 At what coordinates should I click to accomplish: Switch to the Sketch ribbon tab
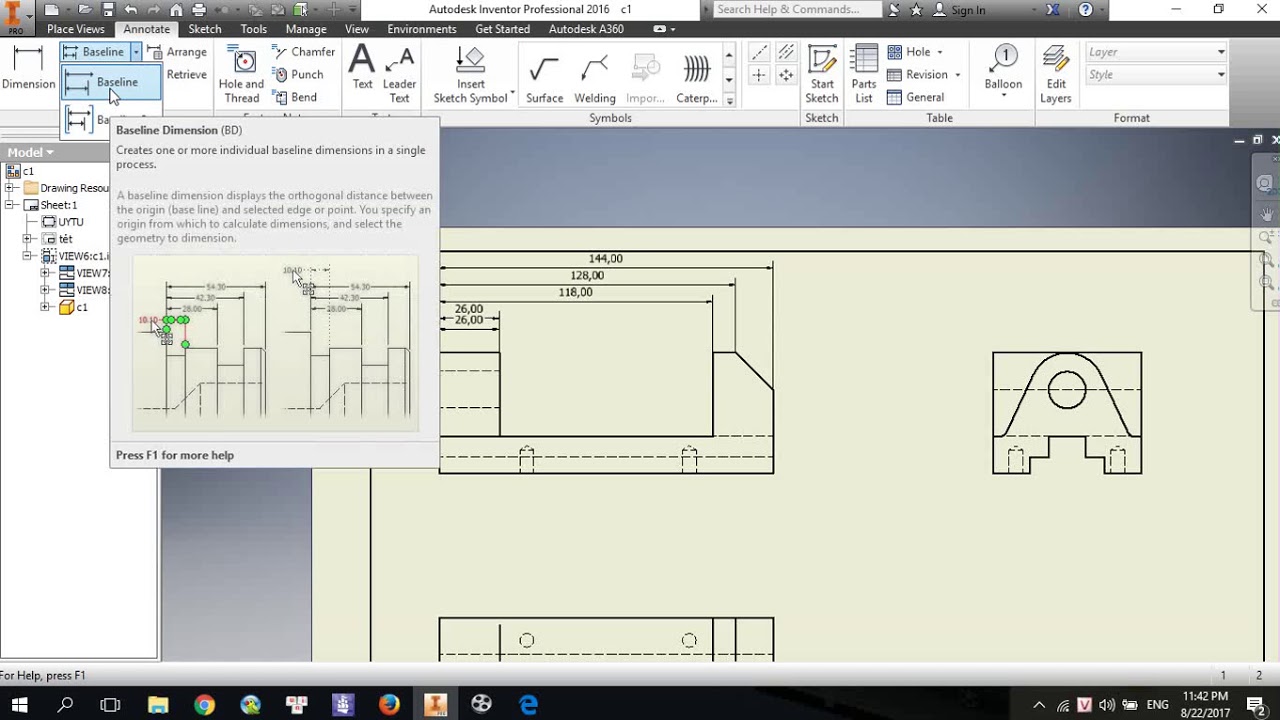205,29
